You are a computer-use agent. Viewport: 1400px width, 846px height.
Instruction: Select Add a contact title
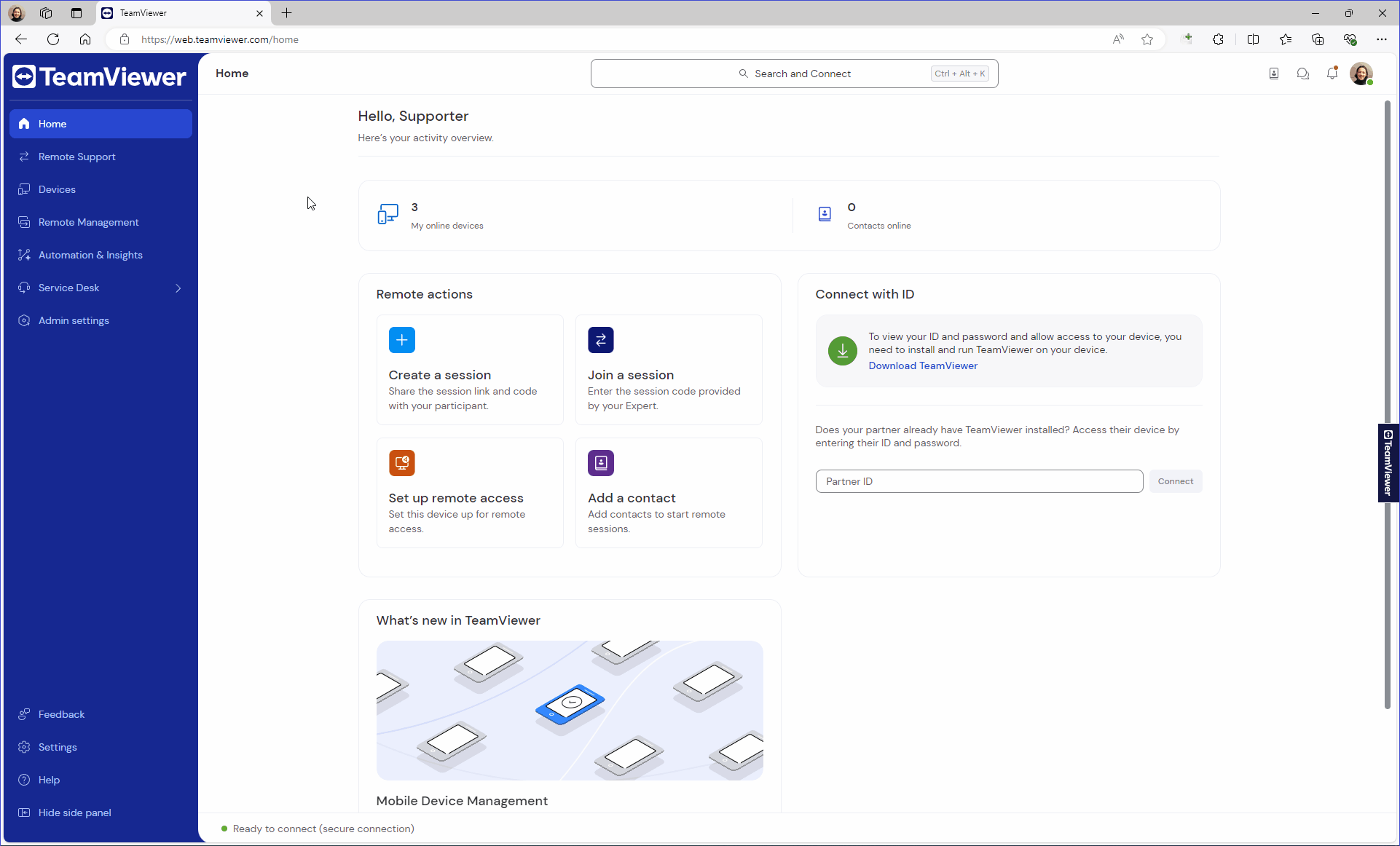632,498
